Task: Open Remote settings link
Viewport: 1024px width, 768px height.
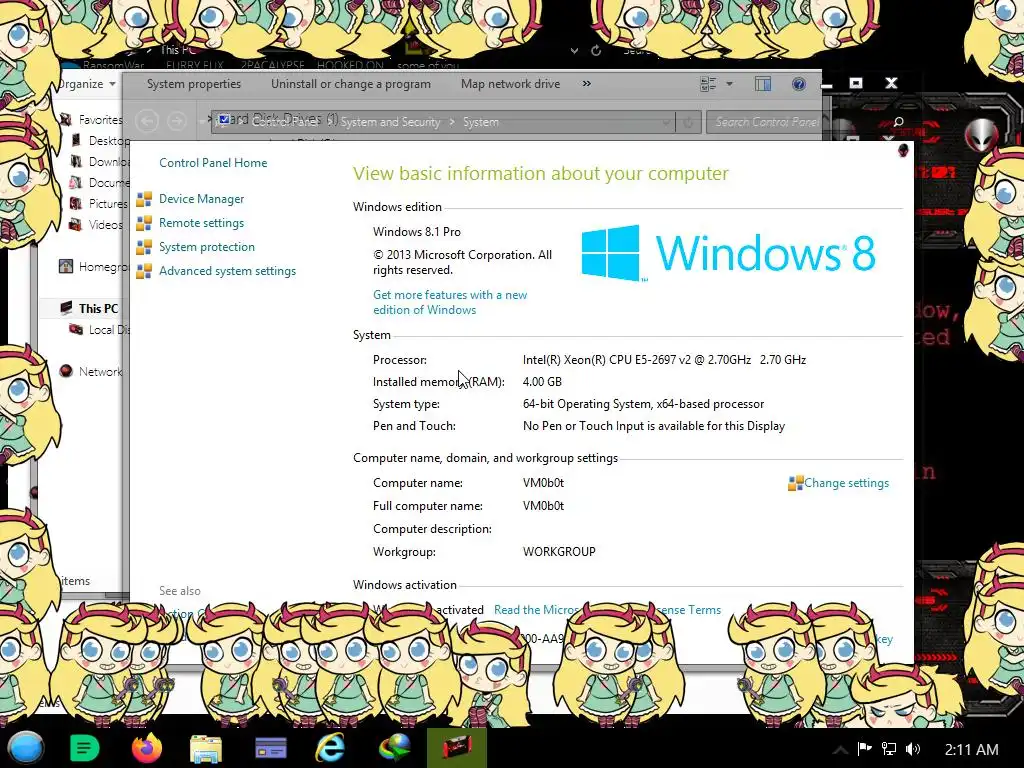Action: (201, 223)
